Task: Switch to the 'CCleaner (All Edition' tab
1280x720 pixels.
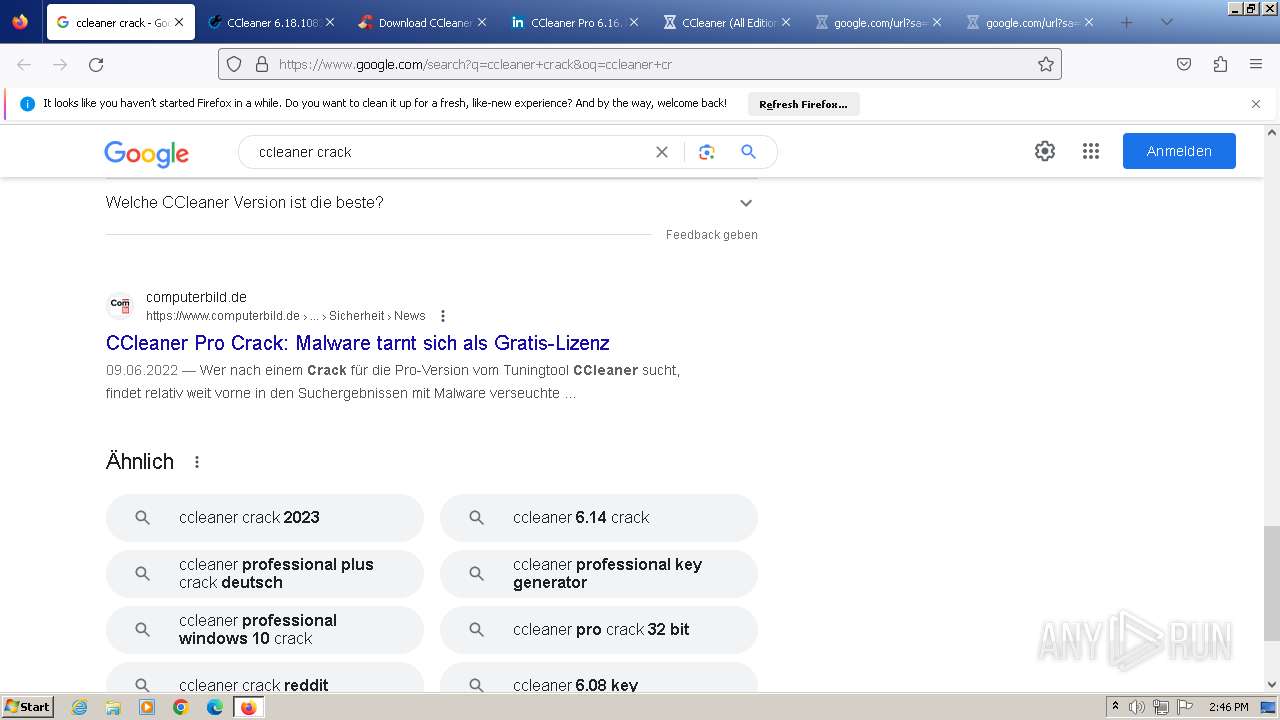Action: tap(725, 22)
